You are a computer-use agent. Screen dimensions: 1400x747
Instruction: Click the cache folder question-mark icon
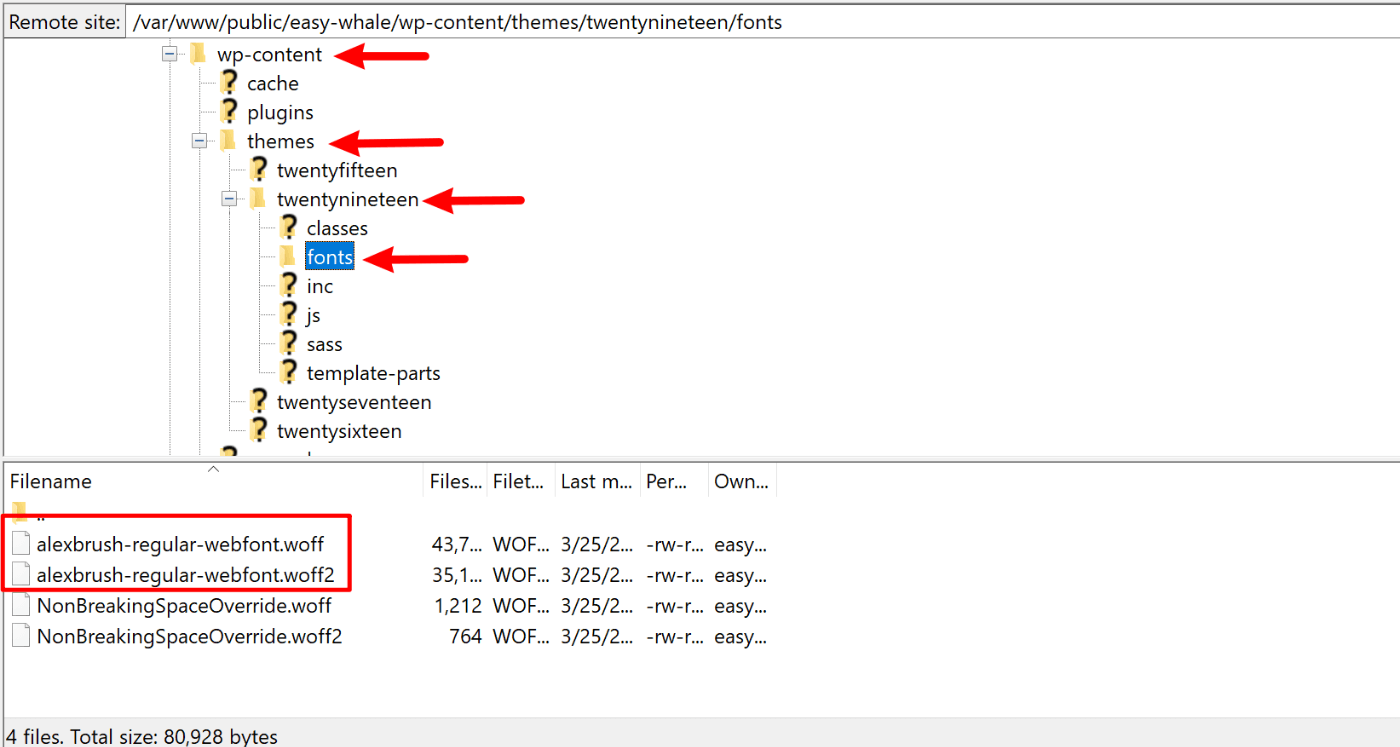[x=229, y=83]
